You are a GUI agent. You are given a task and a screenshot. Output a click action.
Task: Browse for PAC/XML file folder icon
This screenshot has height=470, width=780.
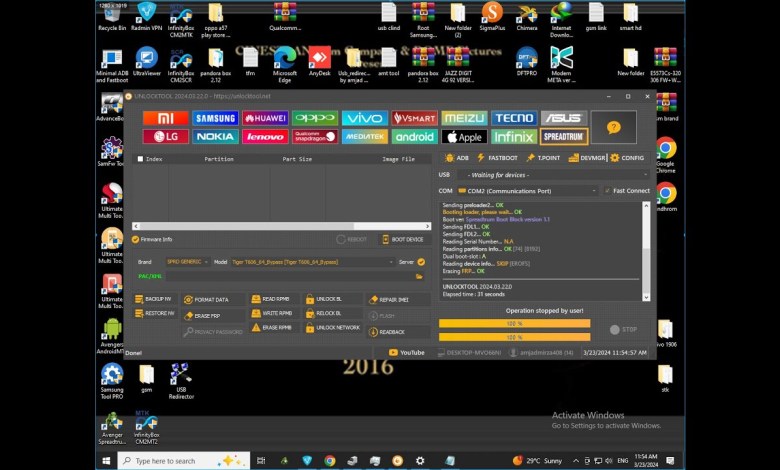[419, 276]
